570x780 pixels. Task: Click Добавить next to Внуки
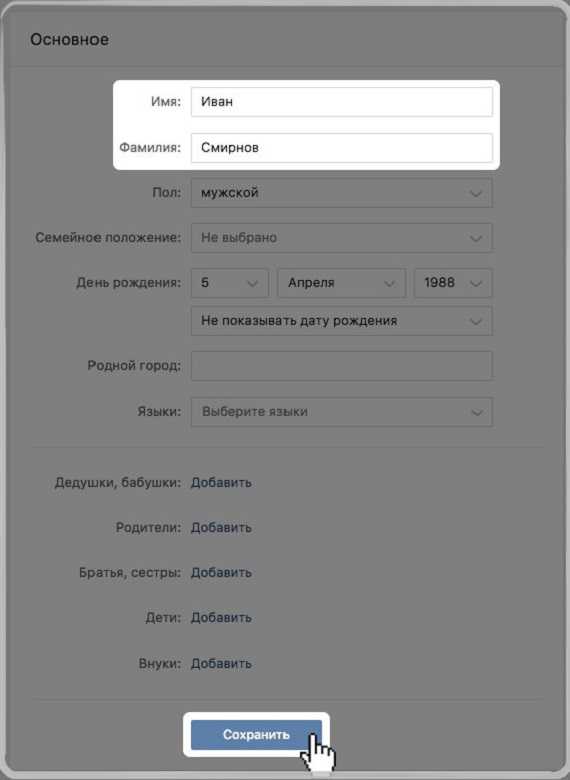(221, 664)
